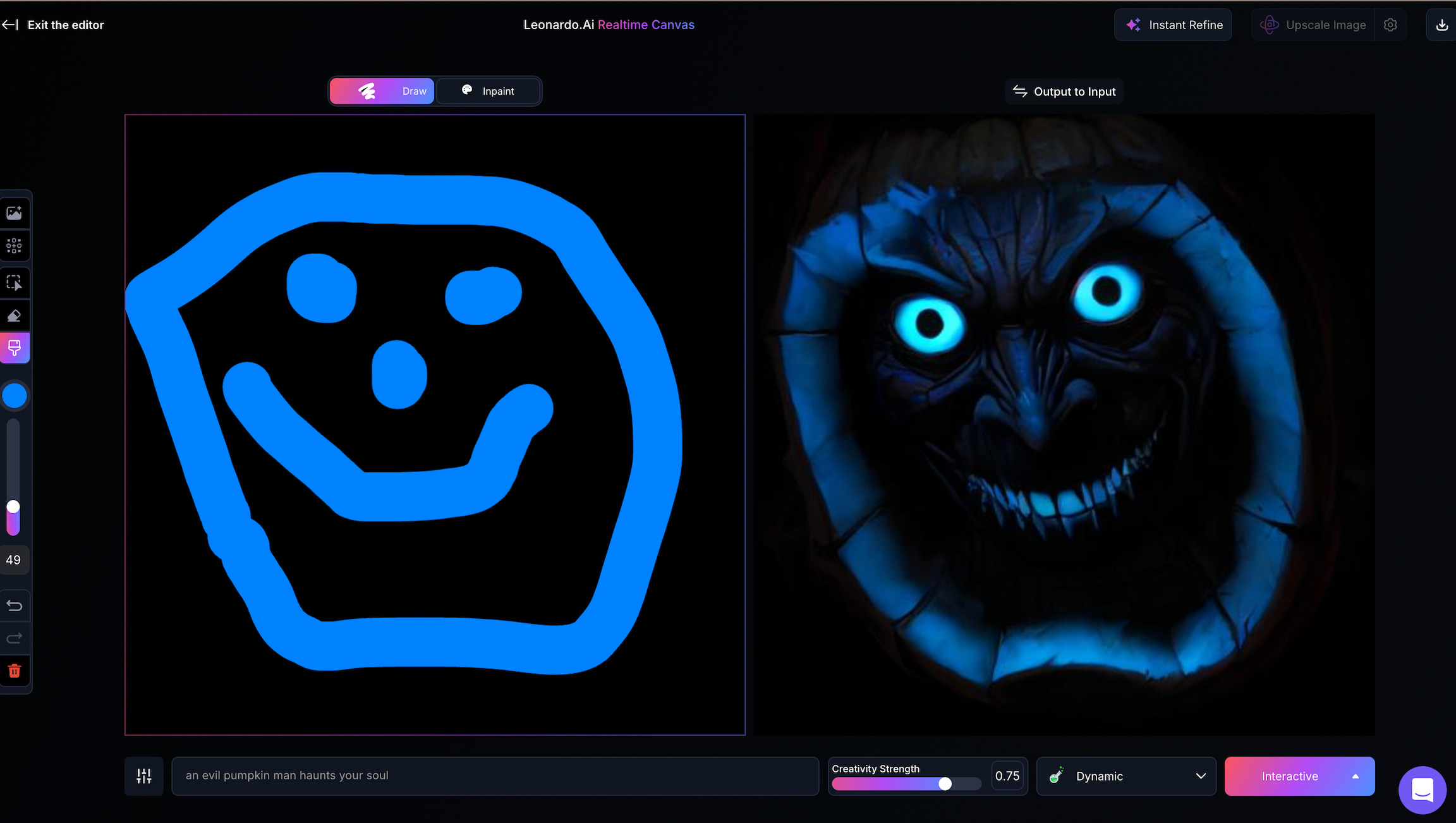Download the generated image
This screenshot has height=823, width=1456.
[1441, 25]
